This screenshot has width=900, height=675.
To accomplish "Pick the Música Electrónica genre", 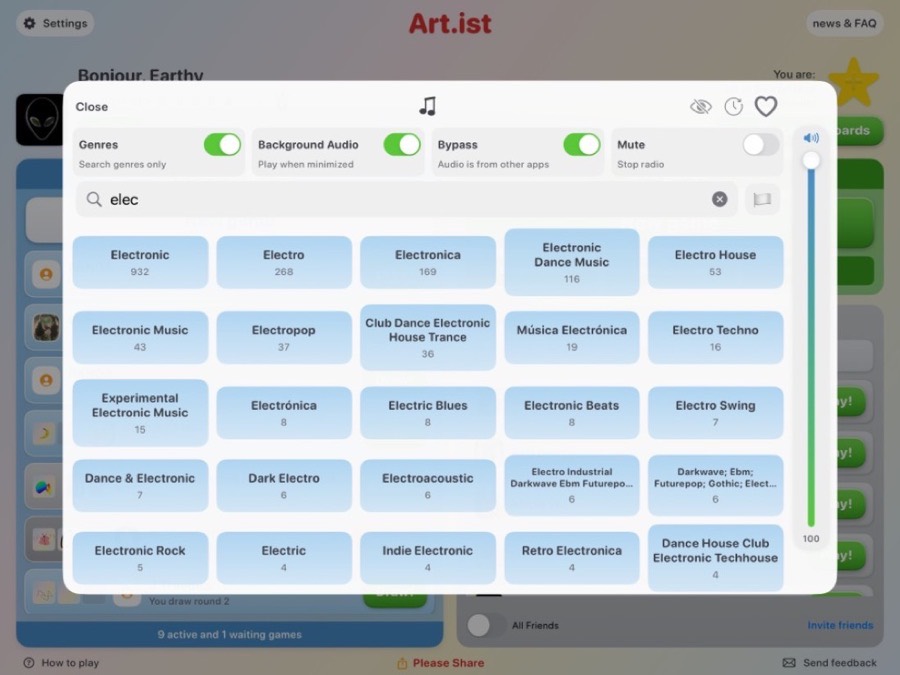I will pyautogui.click(x=572, y=338).
